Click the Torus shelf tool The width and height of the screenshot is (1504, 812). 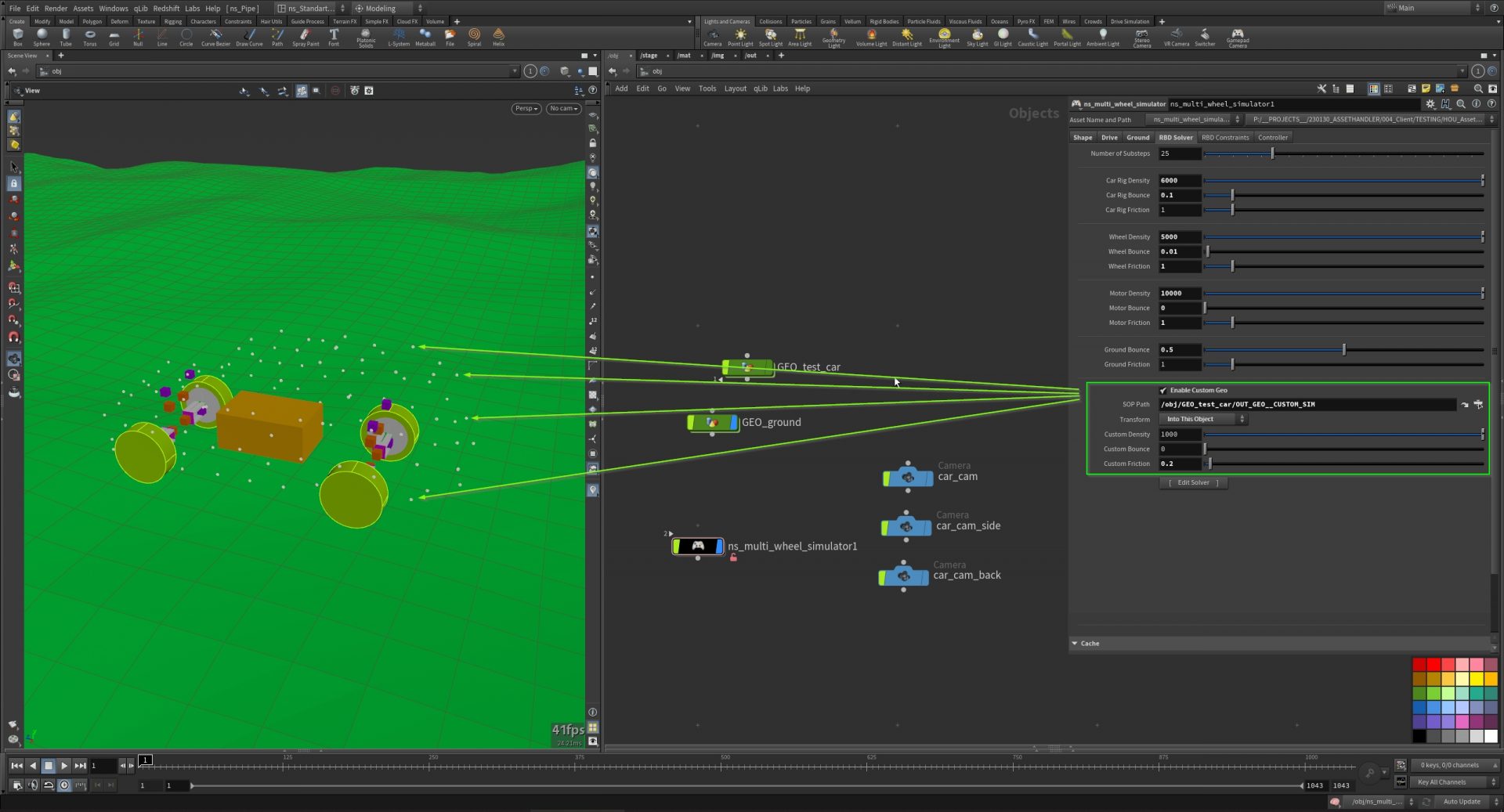pyautogui.click(x=90, y=36)
